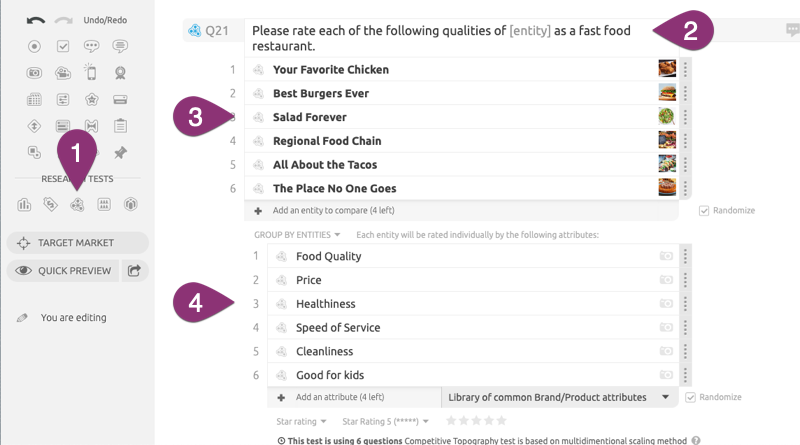Click the Best Burgers Ever thumbnail image
800x445 pixels.
tap(667, 93)
